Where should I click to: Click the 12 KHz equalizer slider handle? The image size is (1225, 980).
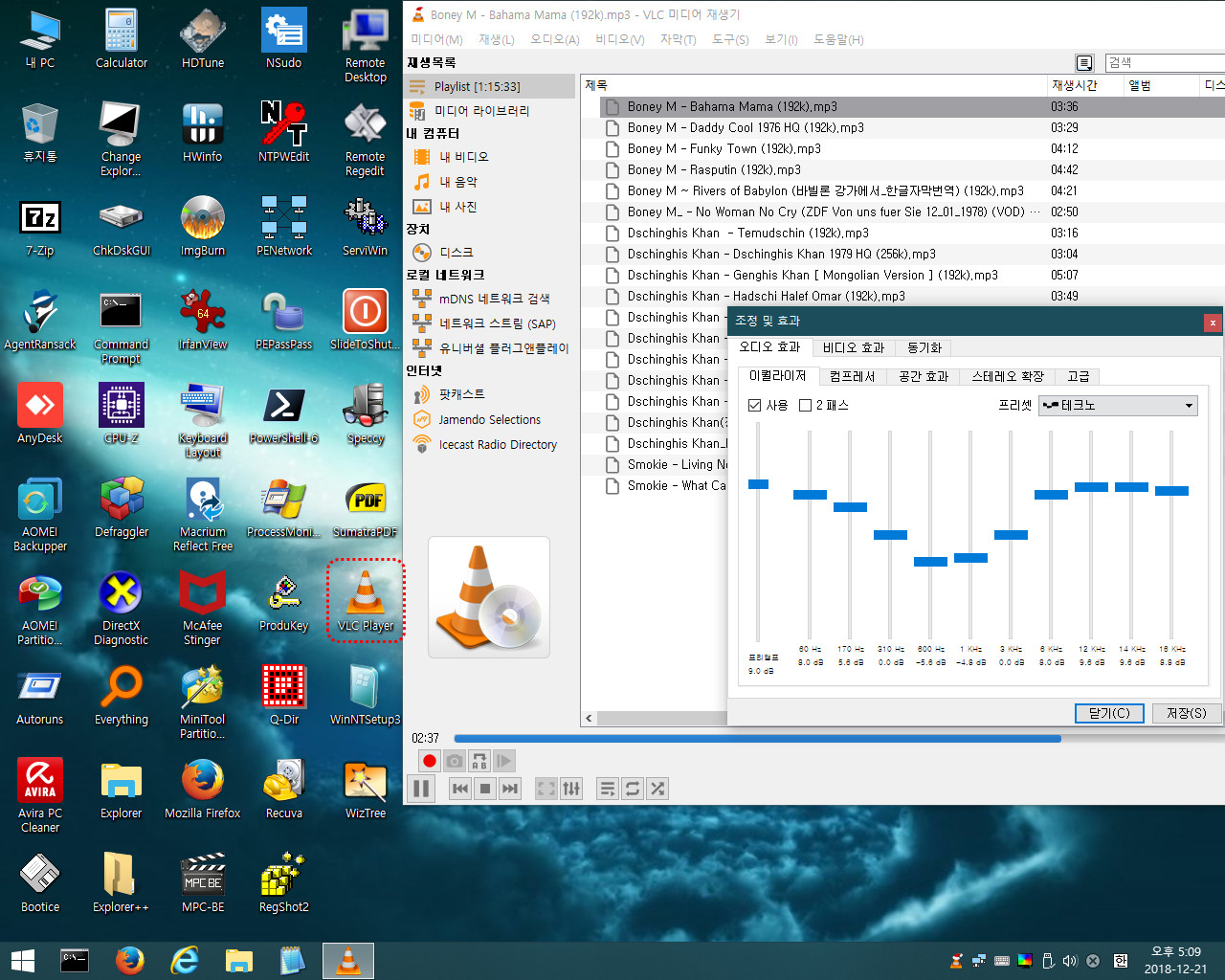click(x=1091, y=487)
